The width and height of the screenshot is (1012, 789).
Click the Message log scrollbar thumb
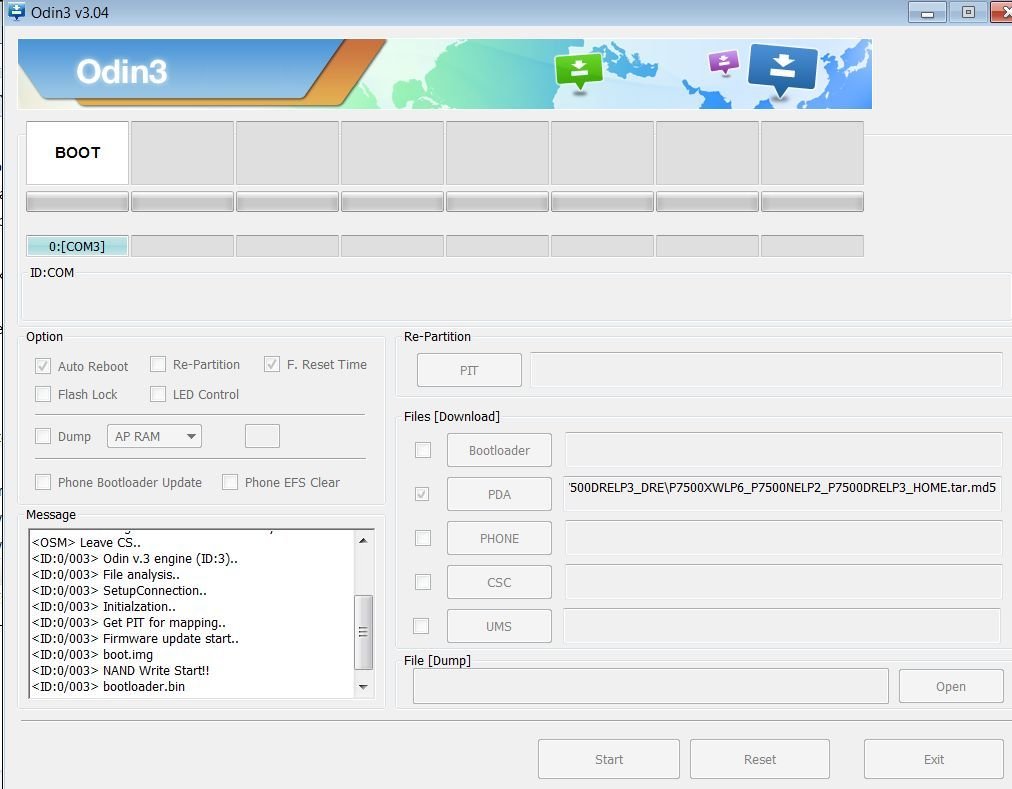363,632
